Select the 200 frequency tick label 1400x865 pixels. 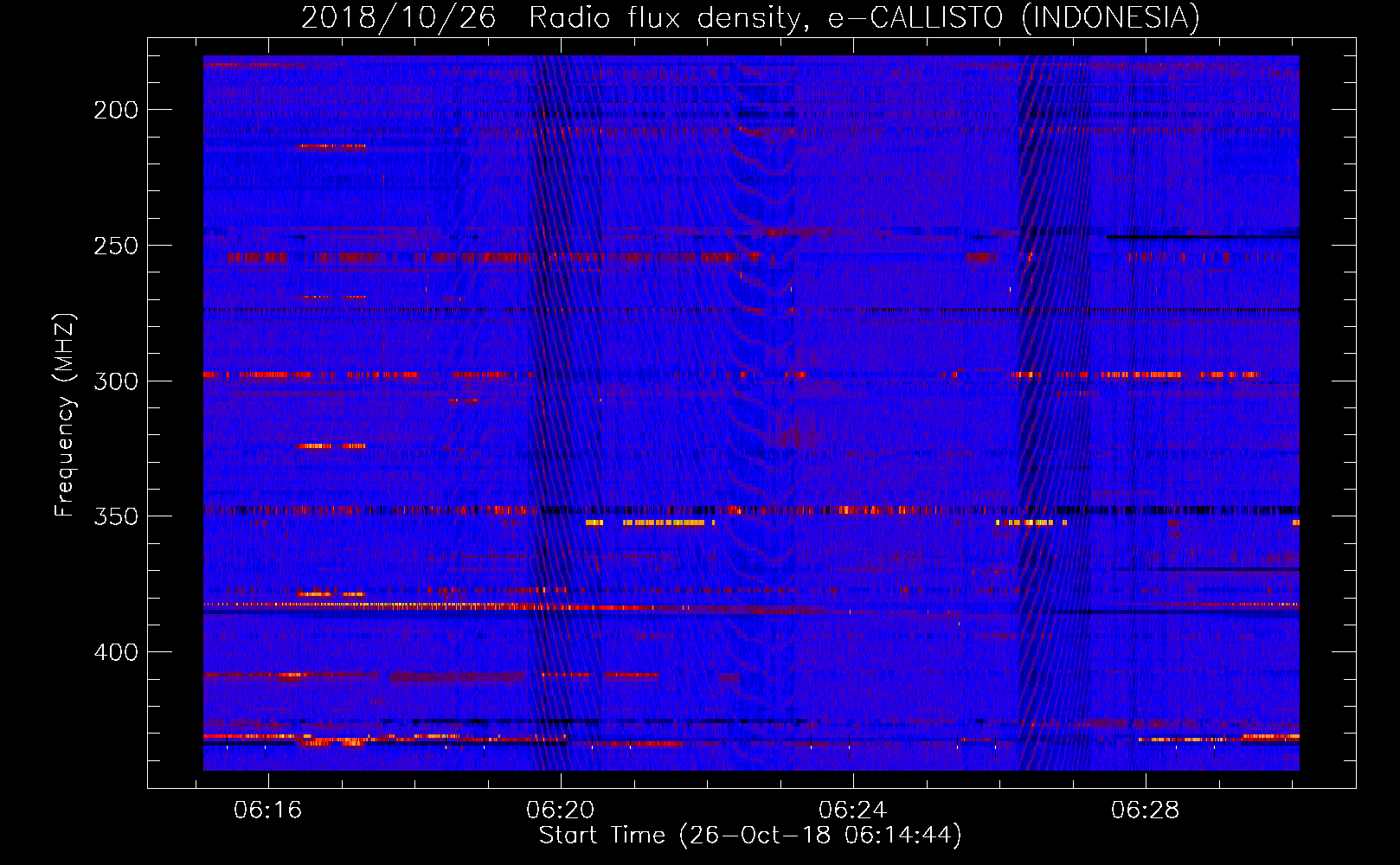(116, 110)
